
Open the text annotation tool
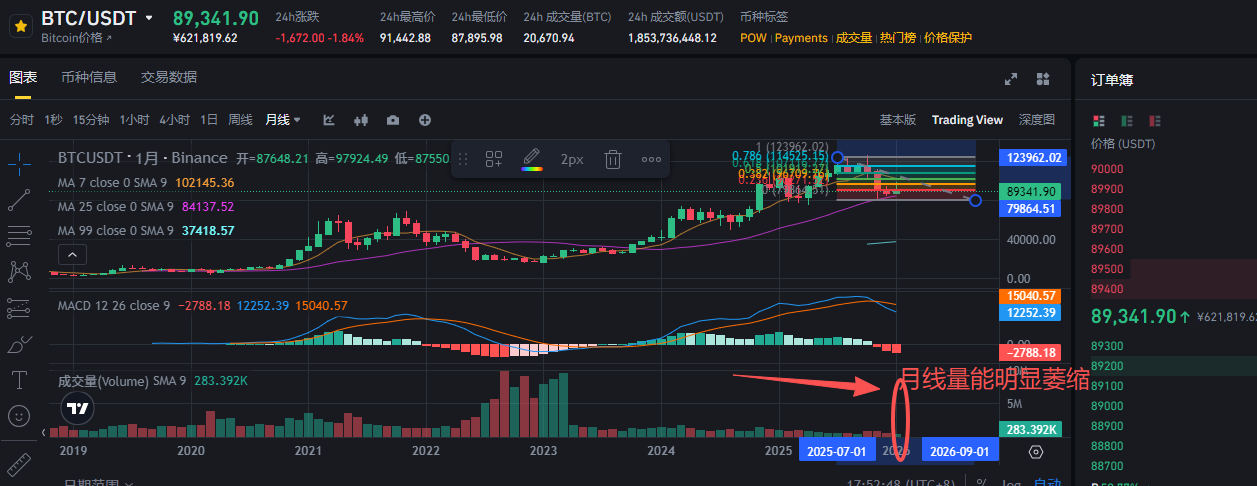18,380
